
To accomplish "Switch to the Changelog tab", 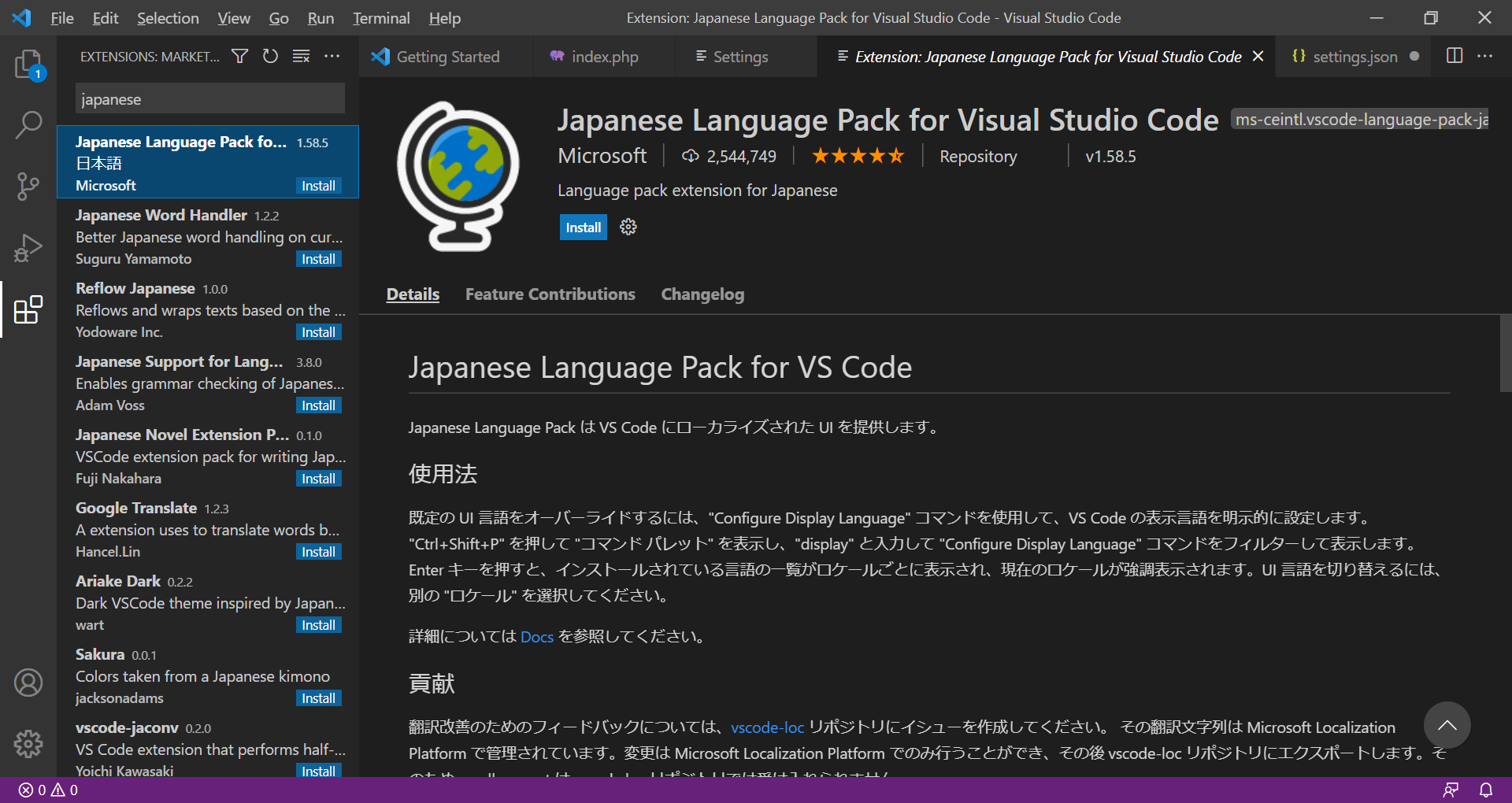I will [702, 294].
